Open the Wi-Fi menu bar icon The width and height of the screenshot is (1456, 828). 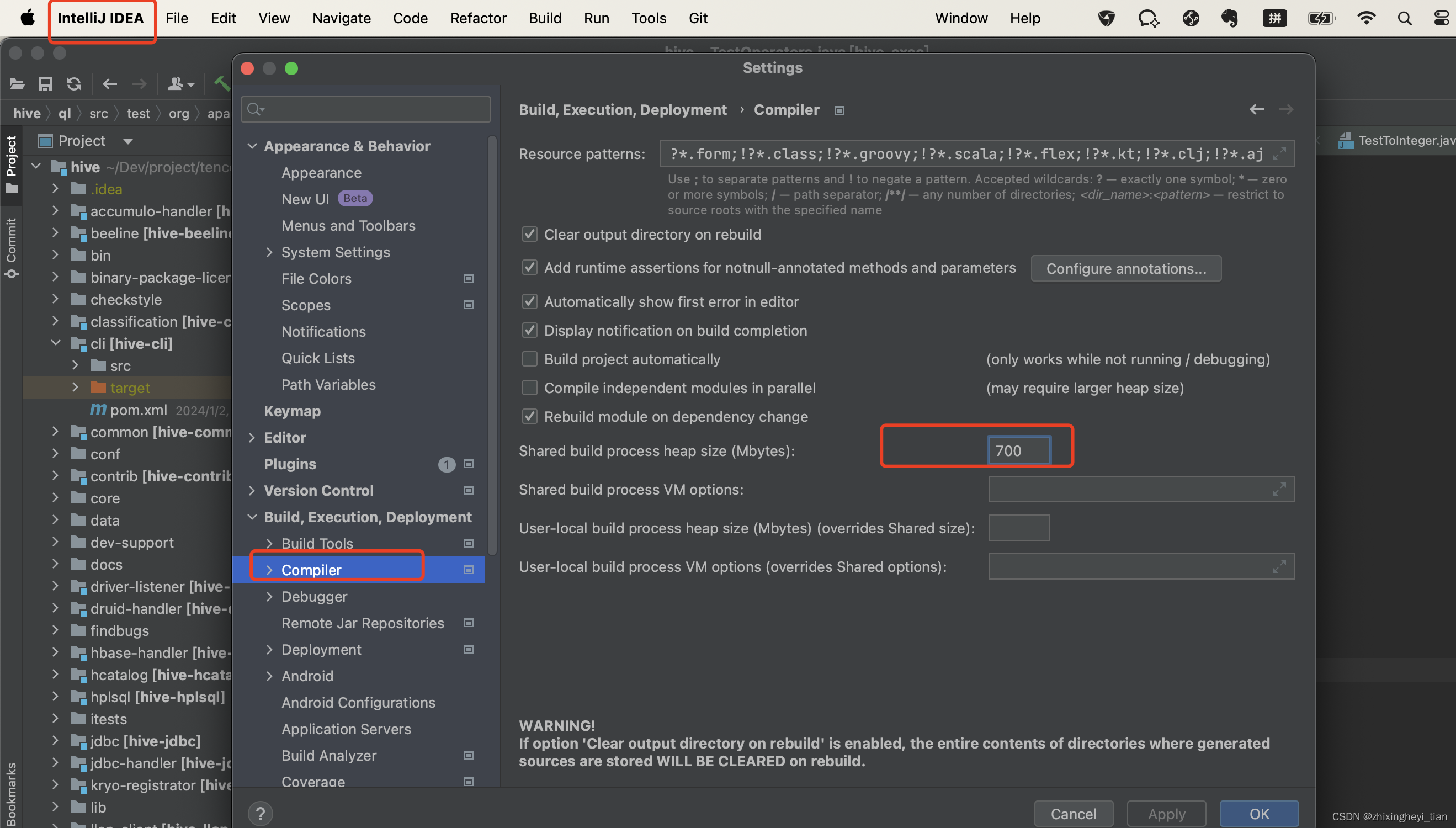pyautogui.click(x=1365, y=18)
